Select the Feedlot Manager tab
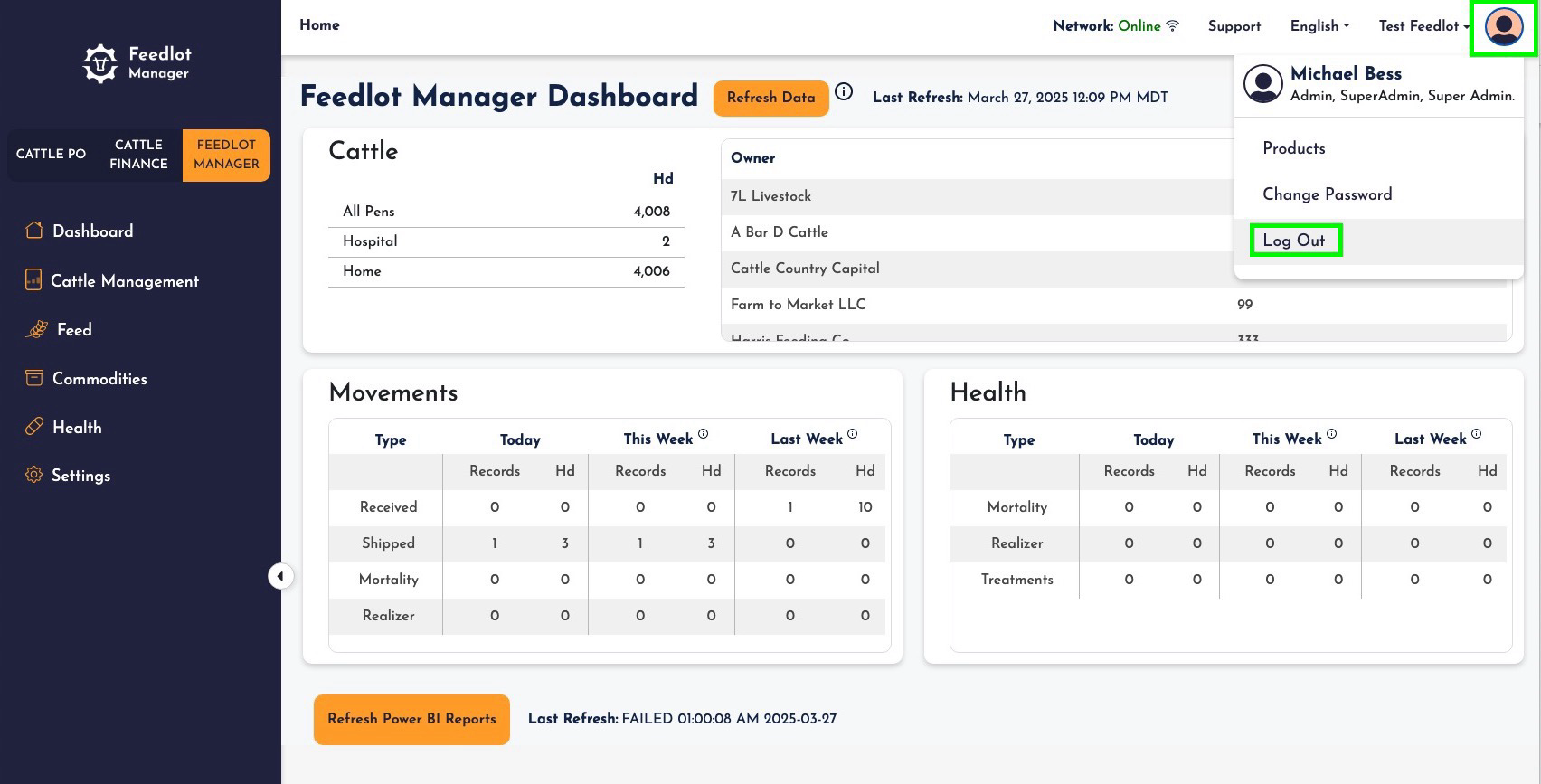 [x=226, y=155]
